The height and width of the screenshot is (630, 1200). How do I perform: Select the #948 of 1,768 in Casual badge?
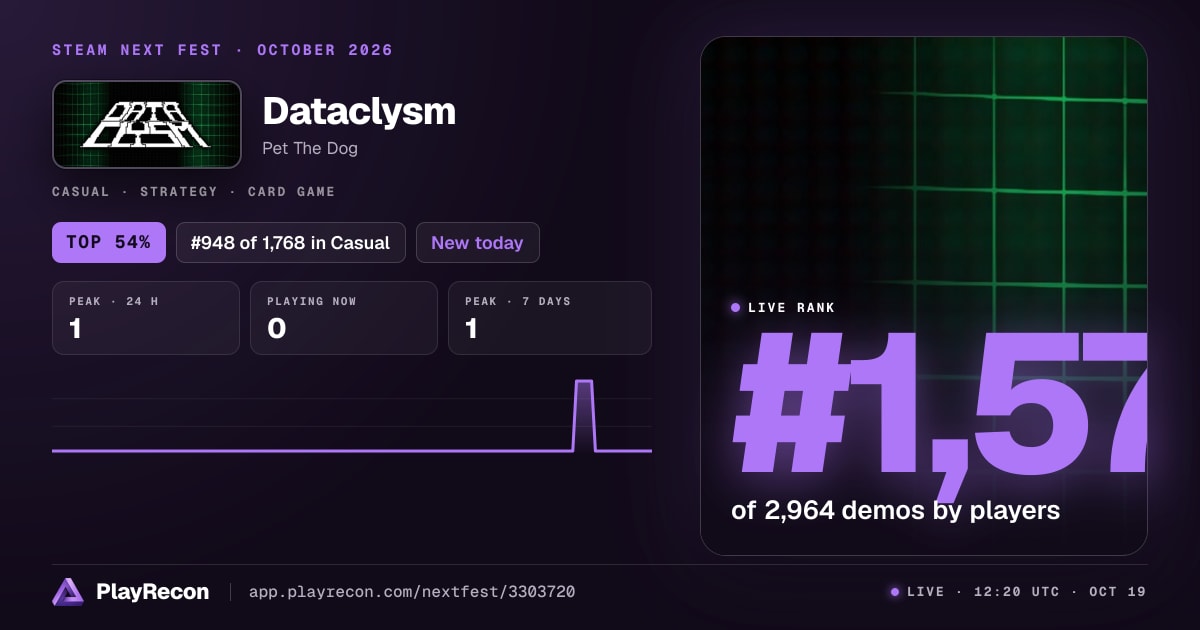(x=291, y=242)
